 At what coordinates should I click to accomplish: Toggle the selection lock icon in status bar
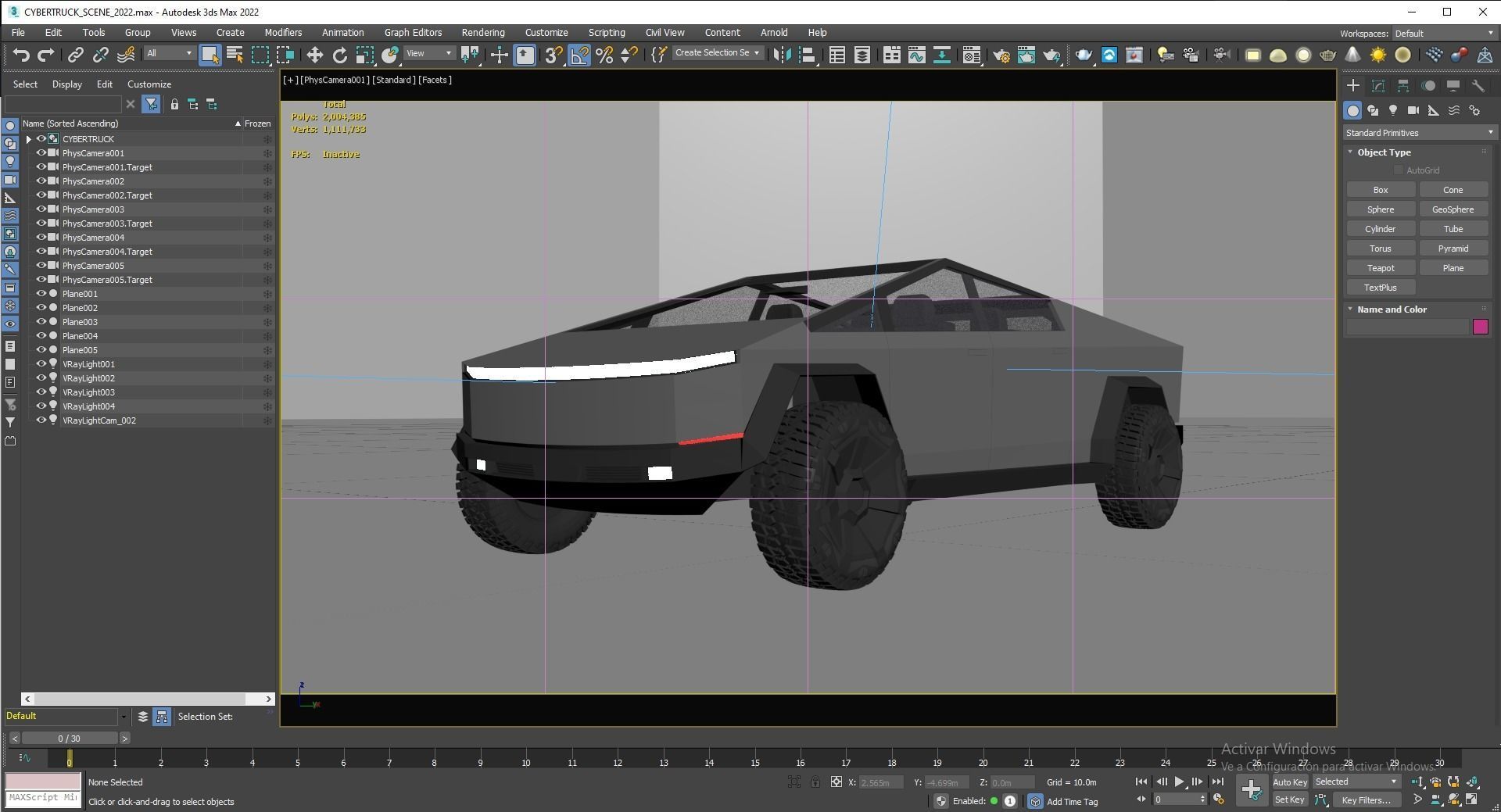(x=815, y=782)
